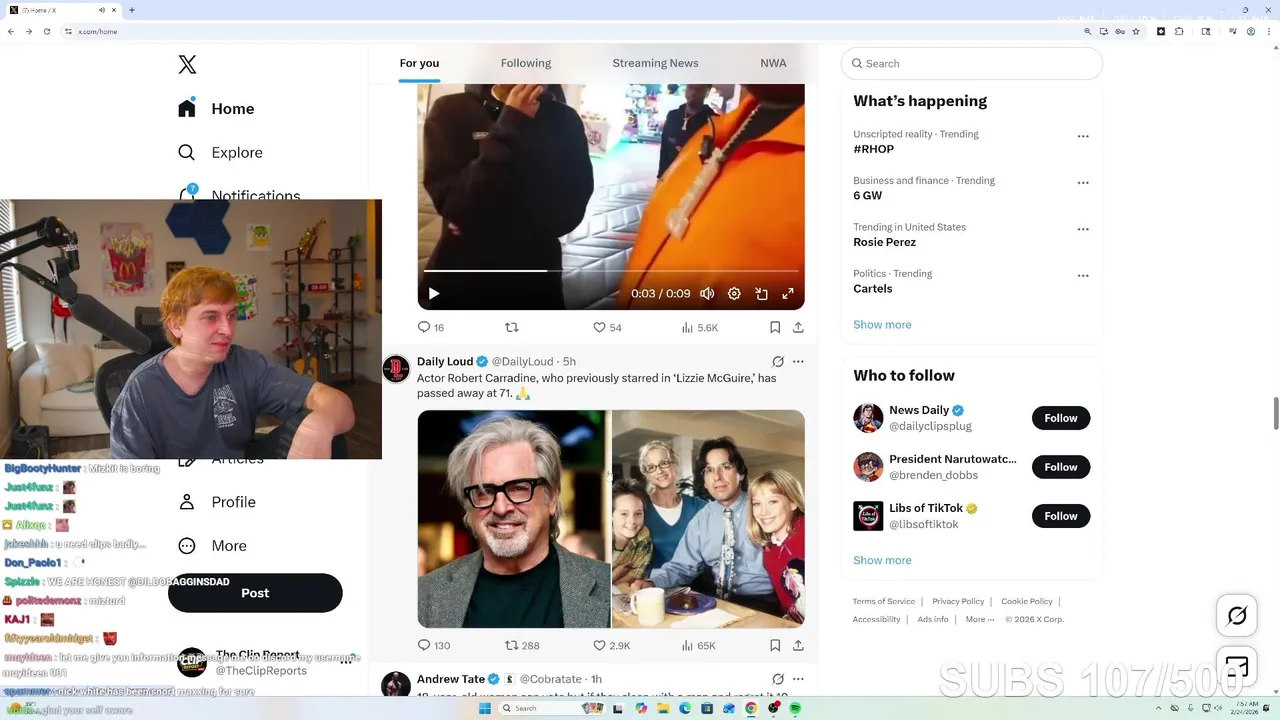
Task: Open more options for Cartels trend
Action: [x=1083, y=276]
